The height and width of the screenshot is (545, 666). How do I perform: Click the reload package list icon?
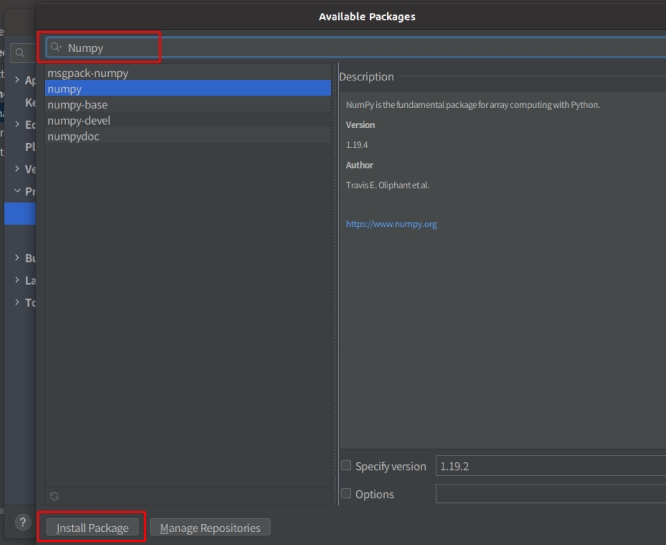(54, 495)
